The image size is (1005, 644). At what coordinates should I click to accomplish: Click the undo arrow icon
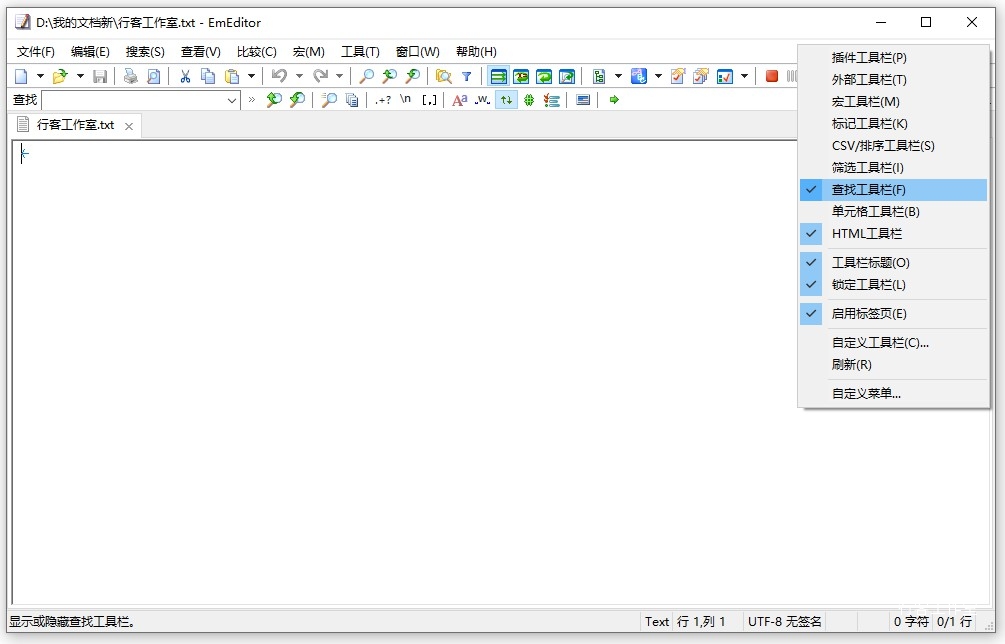279,77
